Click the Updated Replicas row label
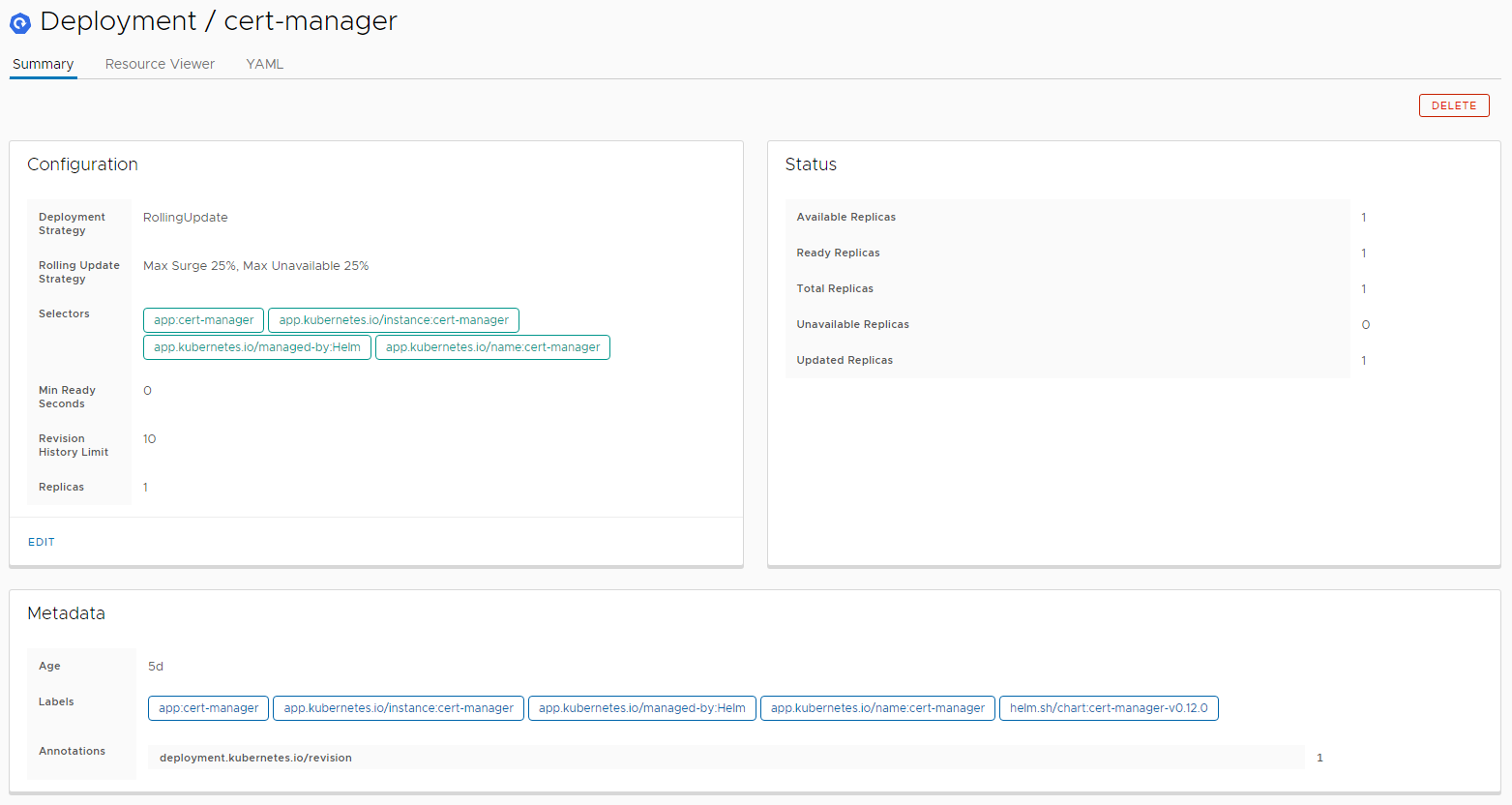This screenshot has width=1512, height=805. (x=845, y=361)
